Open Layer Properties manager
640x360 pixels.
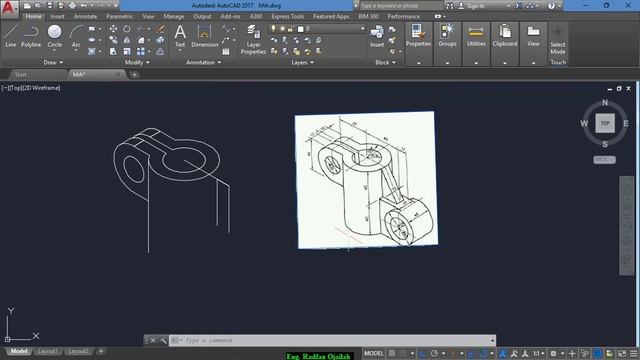pyautogui.click(x=253, y=39)
